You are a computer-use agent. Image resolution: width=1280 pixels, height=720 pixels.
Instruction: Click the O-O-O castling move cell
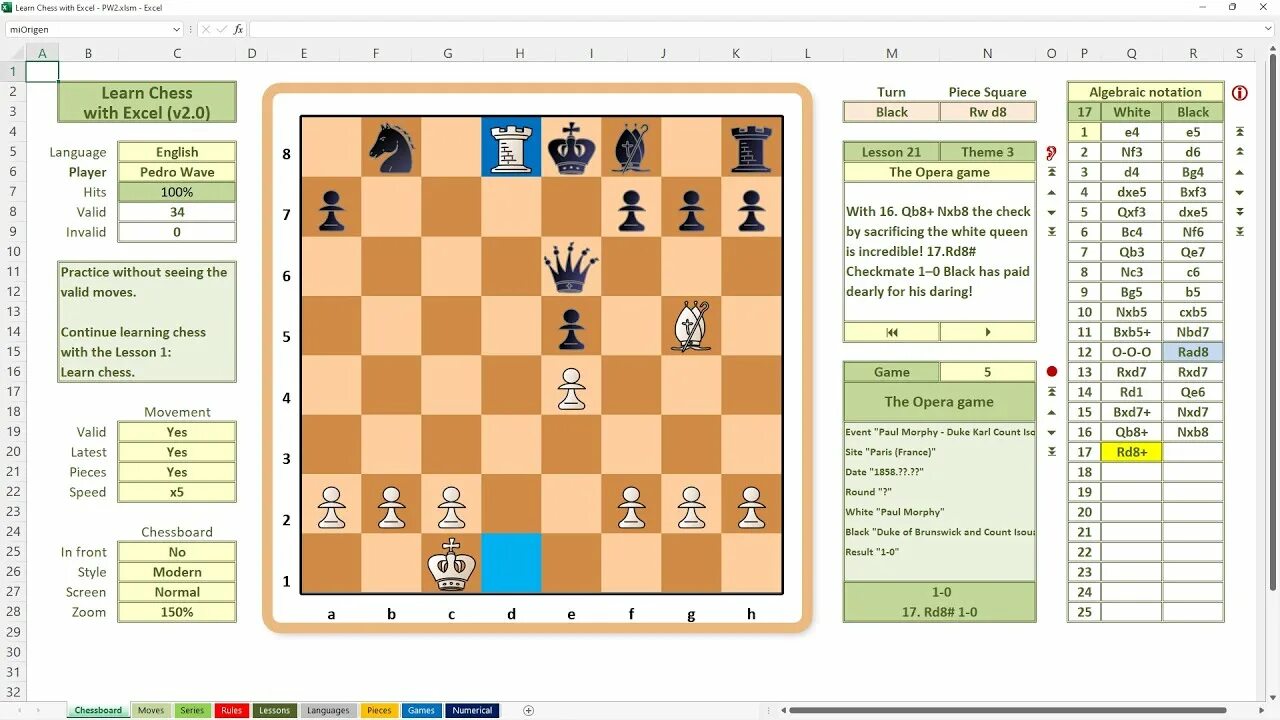pyautogui.click(x=1132, y=352)
